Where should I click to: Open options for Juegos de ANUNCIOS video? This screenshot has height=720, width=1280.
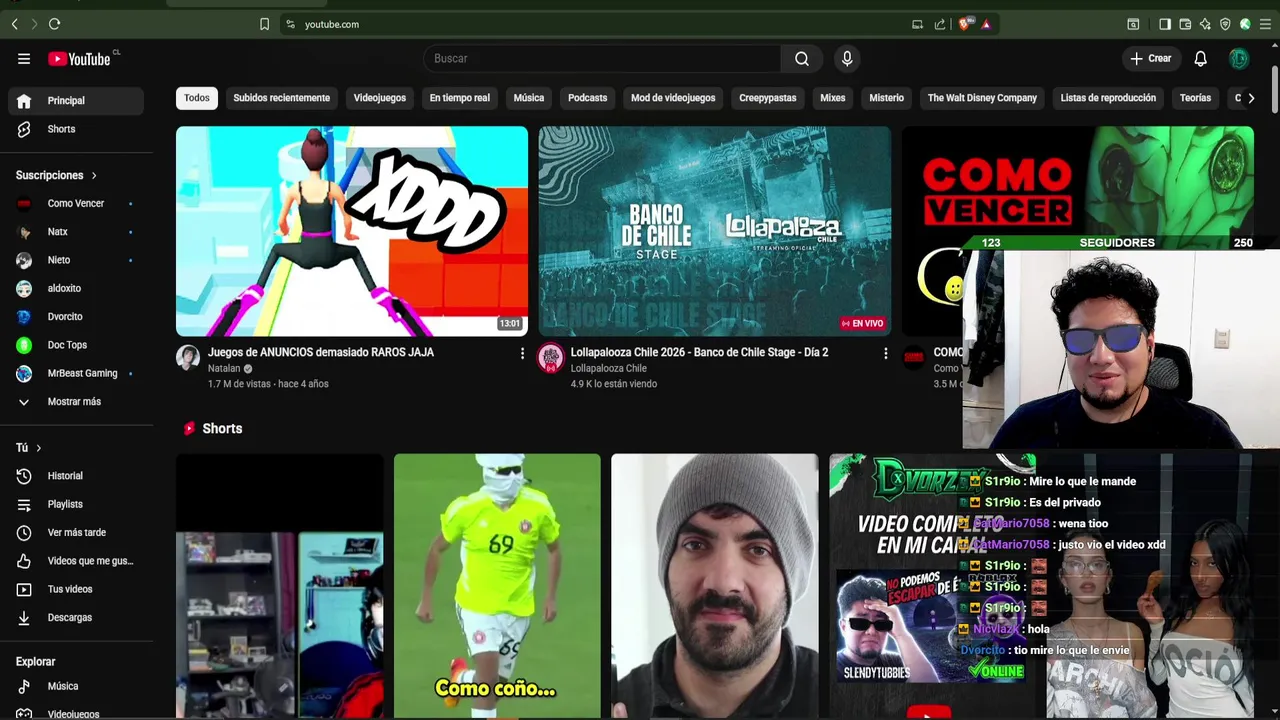(522, 353)
